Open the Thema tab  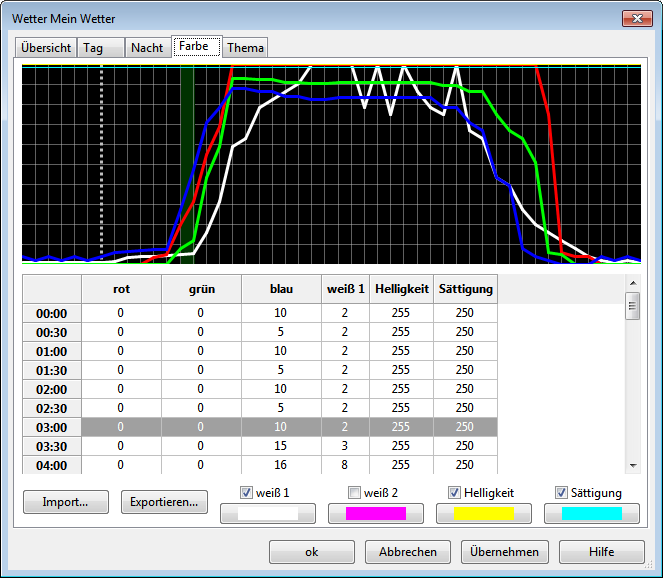[245, 48]
